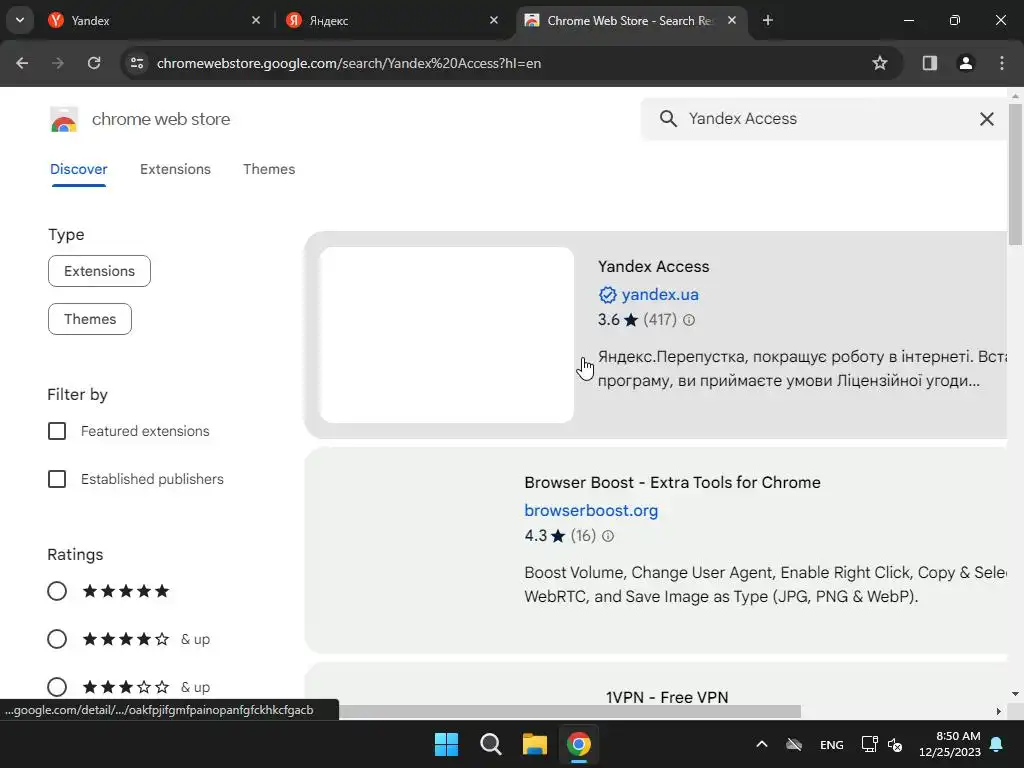
Task: Open the Yandex Access extension title
Action: (653, 266)
